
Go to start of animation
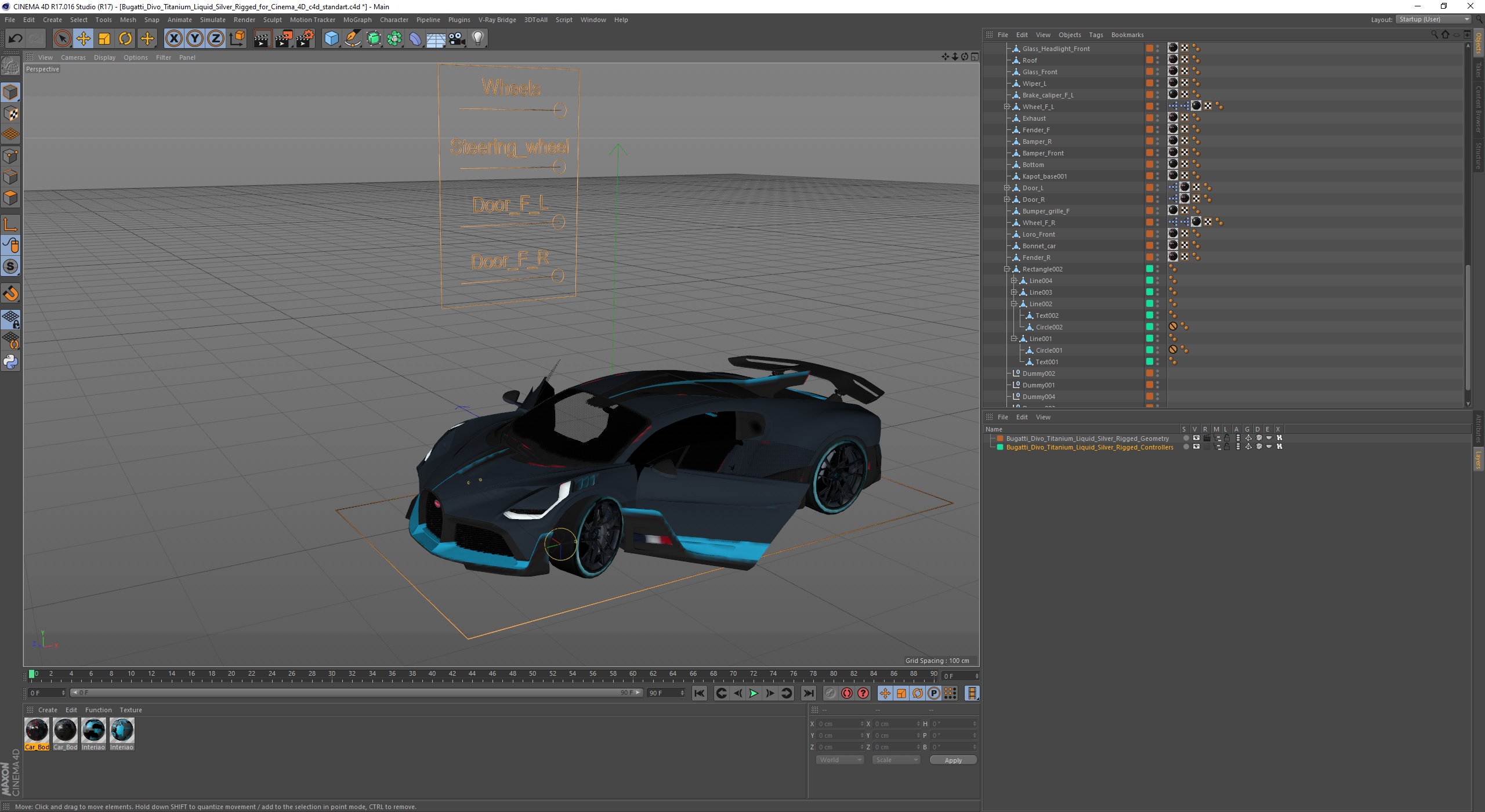[700, 693]
